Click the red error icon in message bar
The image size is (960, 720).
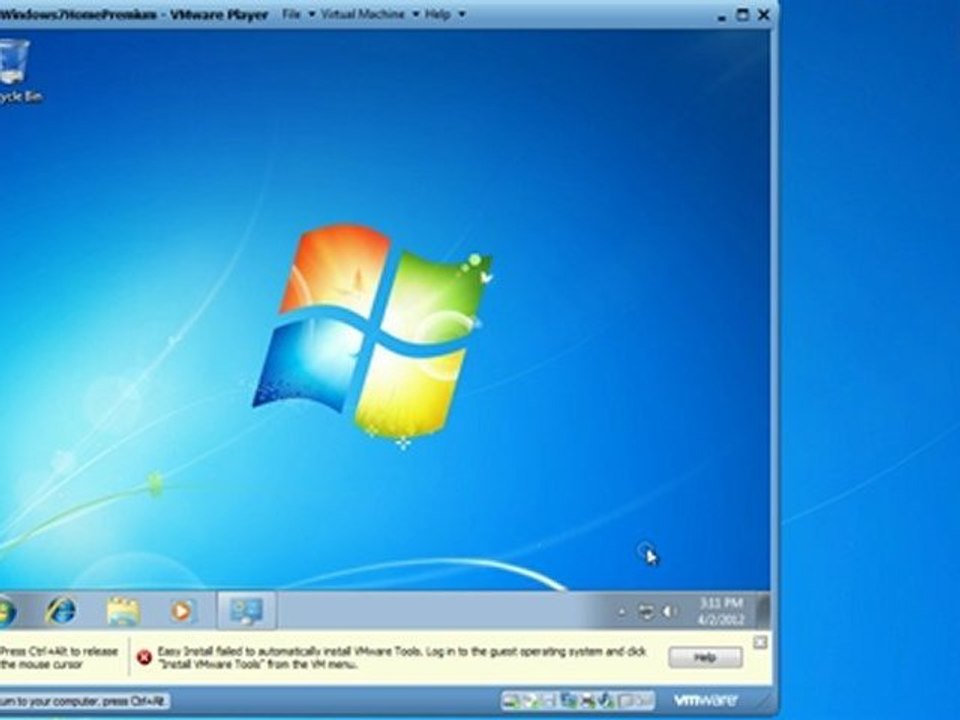pyautogui.click(x=144, y=658)
